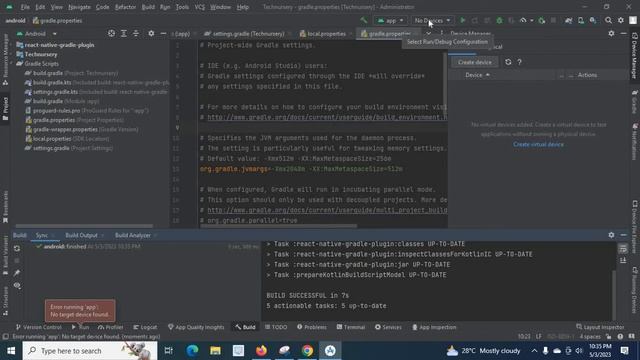Open the Terminal tool window button
640x360 pixels.
351,327
